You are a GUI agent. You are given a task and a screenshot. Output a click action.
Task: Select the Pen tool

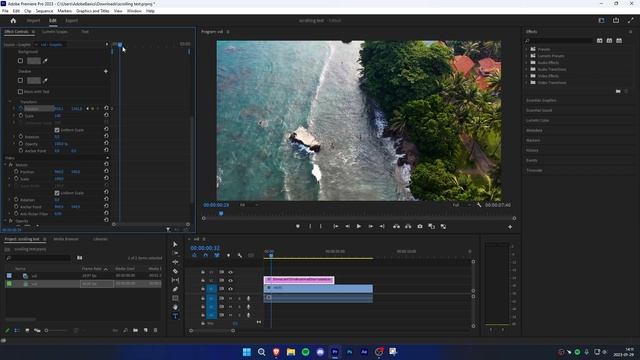pos(175,289)
